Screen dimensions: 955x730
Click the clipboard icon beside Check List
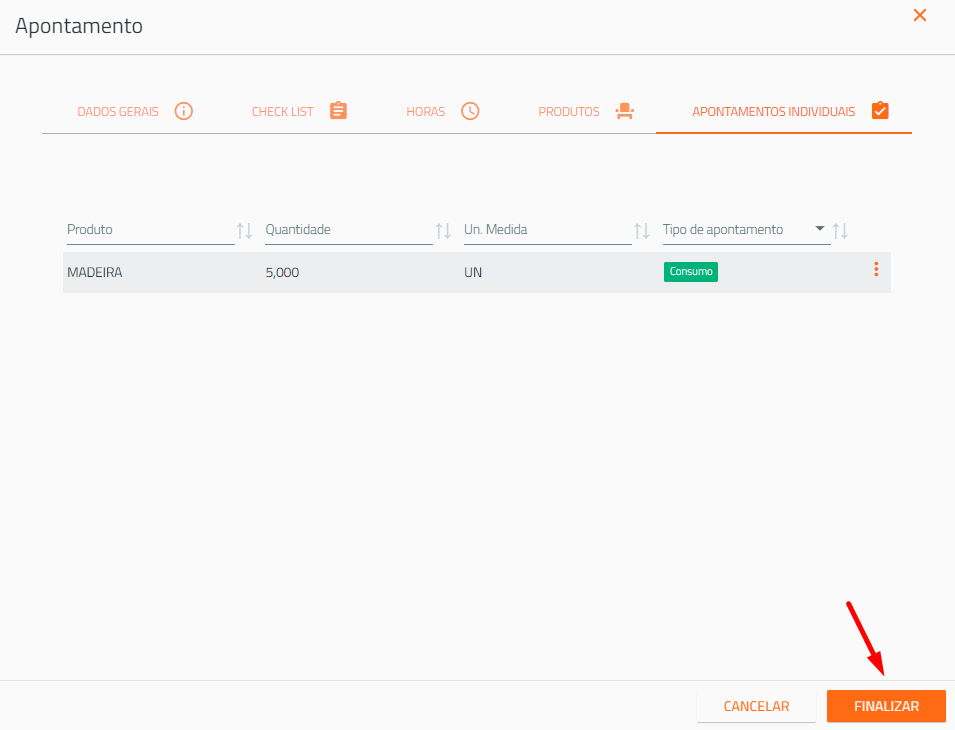point(339,111)
